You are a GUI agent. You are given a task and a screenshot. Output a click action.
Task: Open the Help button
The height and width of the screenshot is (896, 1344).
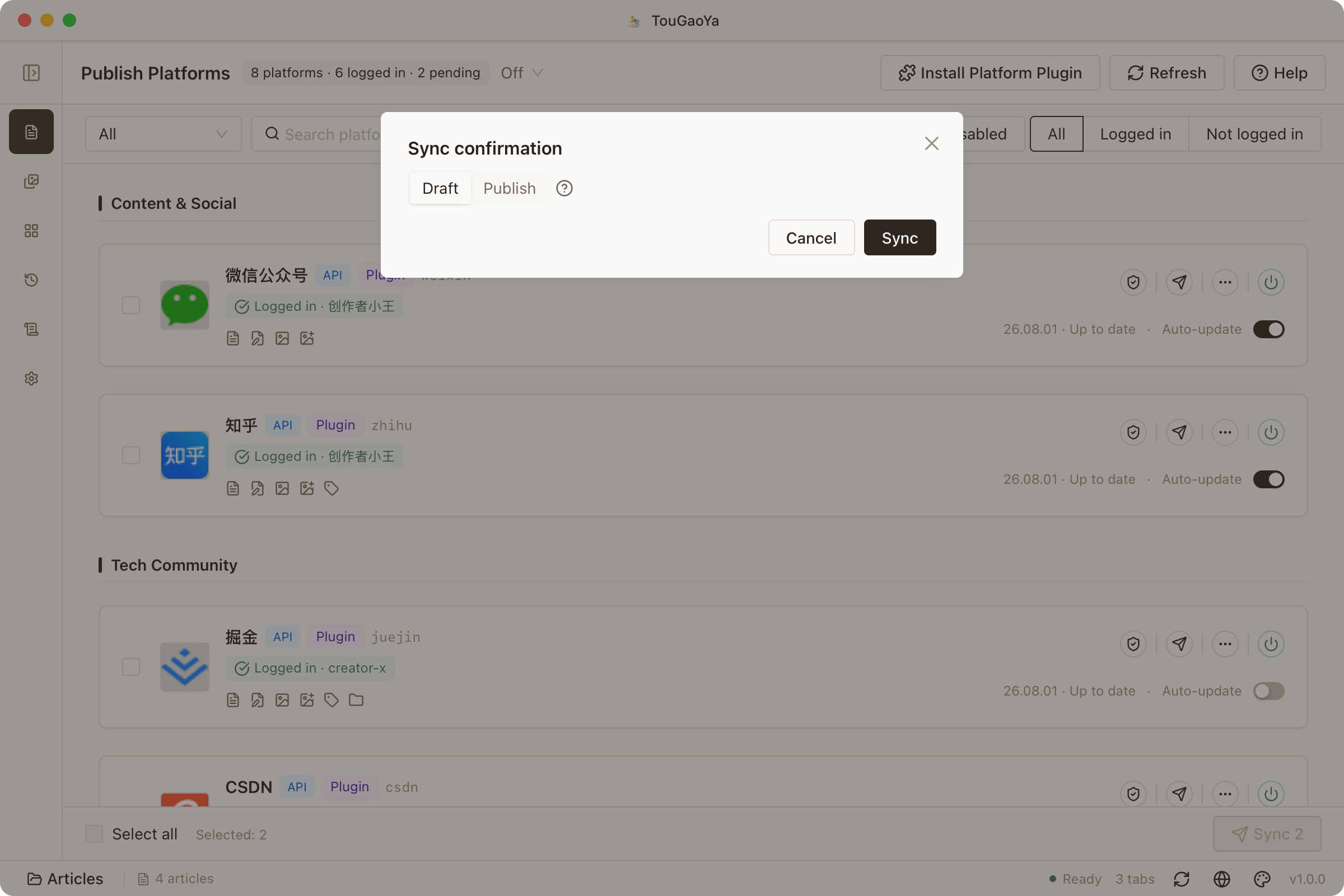click(x=1280, y=73)
